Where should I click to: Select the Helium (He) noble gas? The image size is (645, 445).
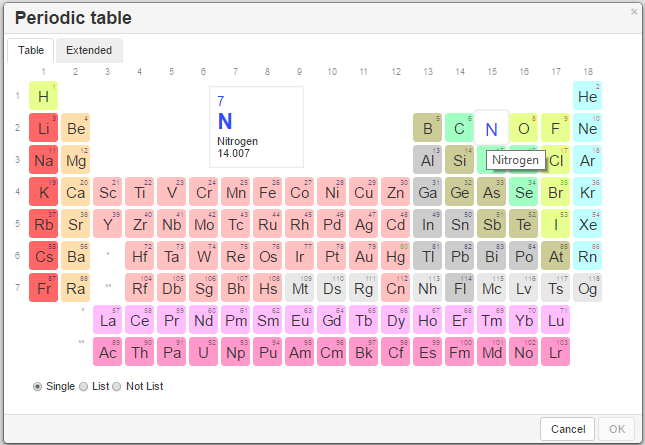point(587,96)
